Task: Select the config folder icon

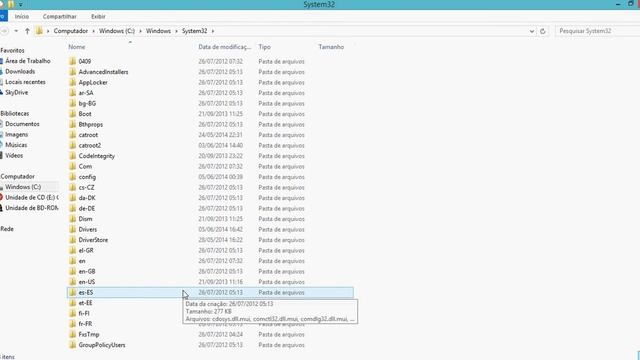Action: click(73, 177)
